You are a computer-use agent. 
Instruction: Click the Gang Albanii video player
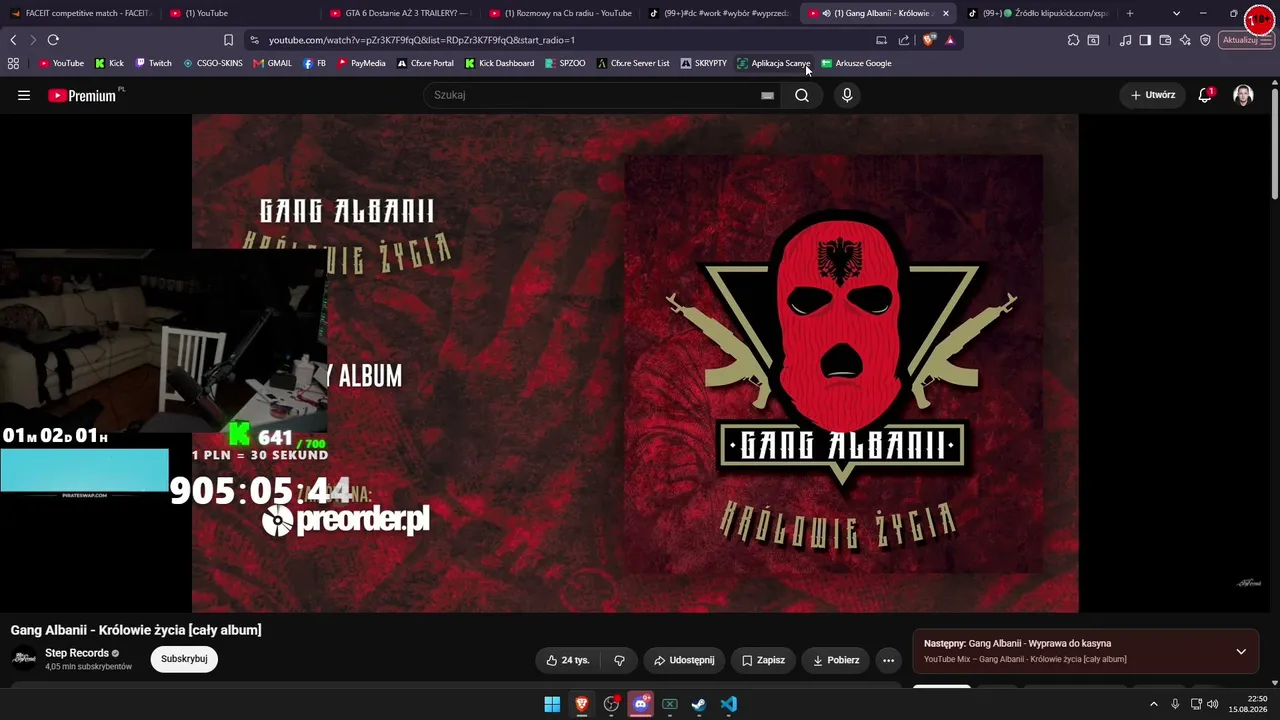pyautogui.click(x=635, y=363)
